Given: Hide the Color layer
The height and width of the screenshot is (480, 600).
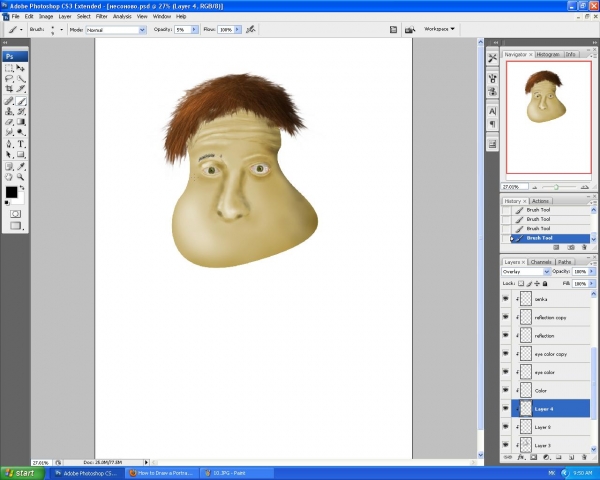Looking at the screenshot, I should tap(505, 390).
